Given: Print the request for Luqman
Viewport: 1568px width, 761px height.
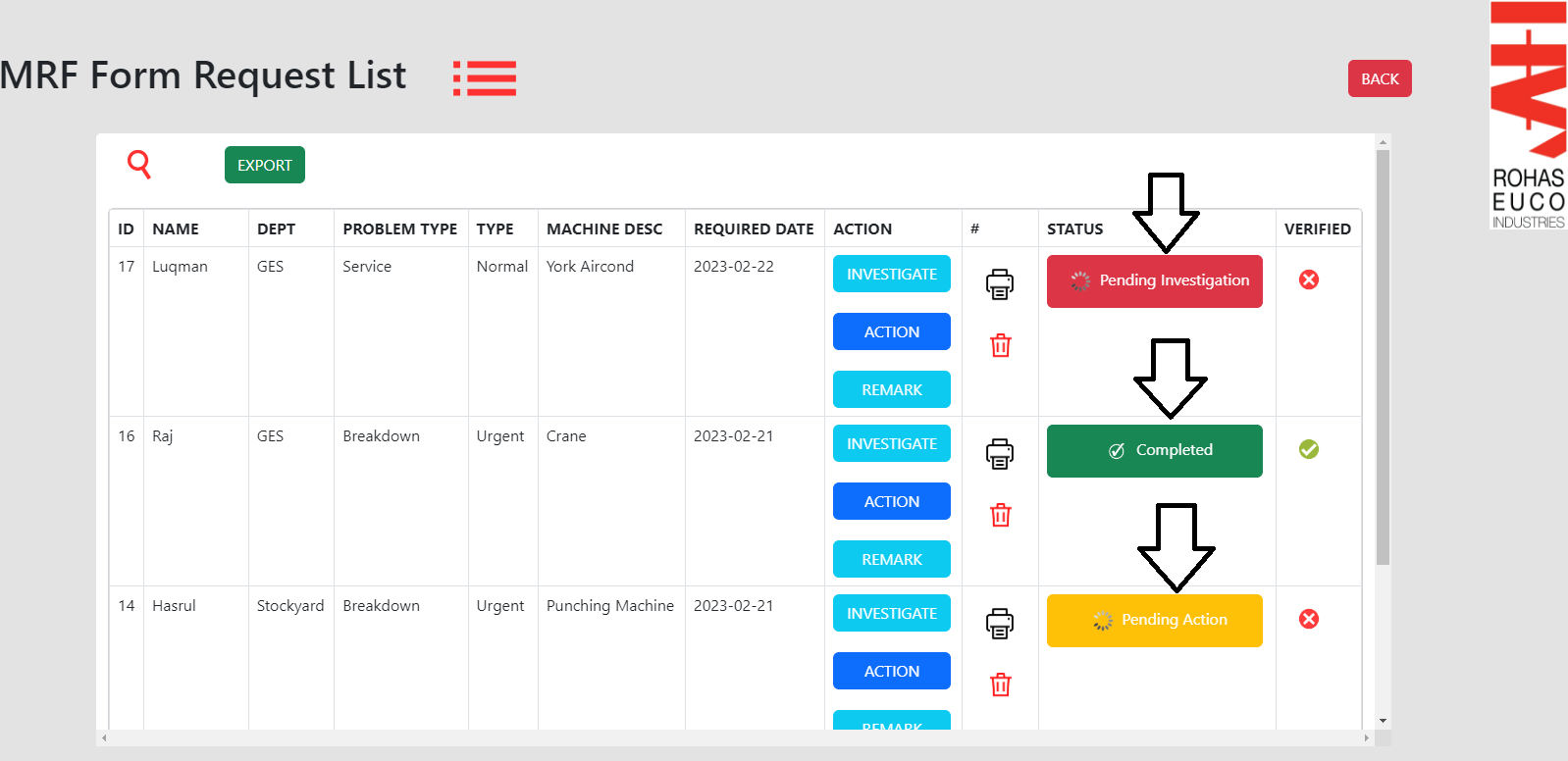Looking at the screenshot, I should (x=1000, y=284).
